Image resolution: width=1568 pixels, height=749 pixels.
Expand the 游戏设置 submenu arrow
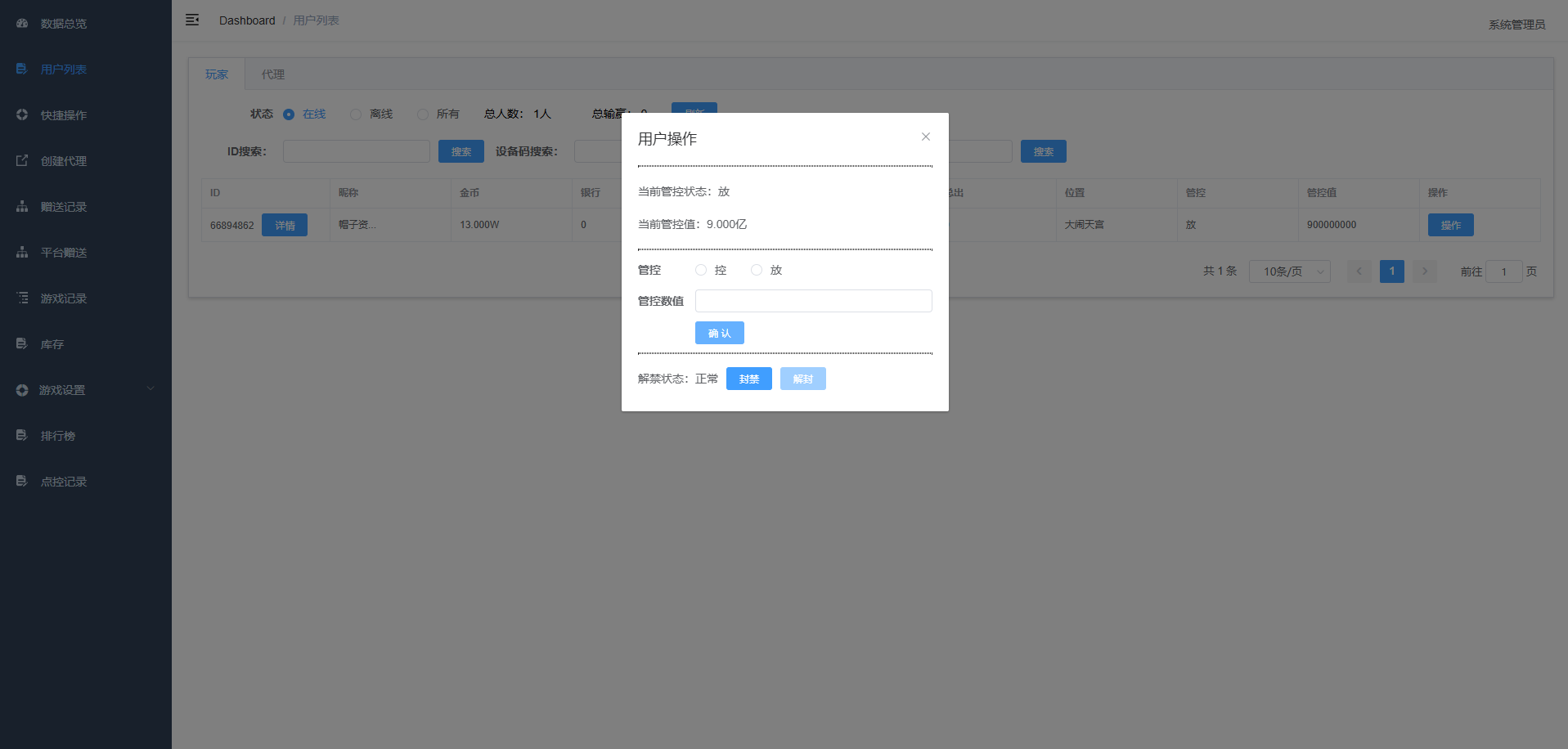click(151, 389)
